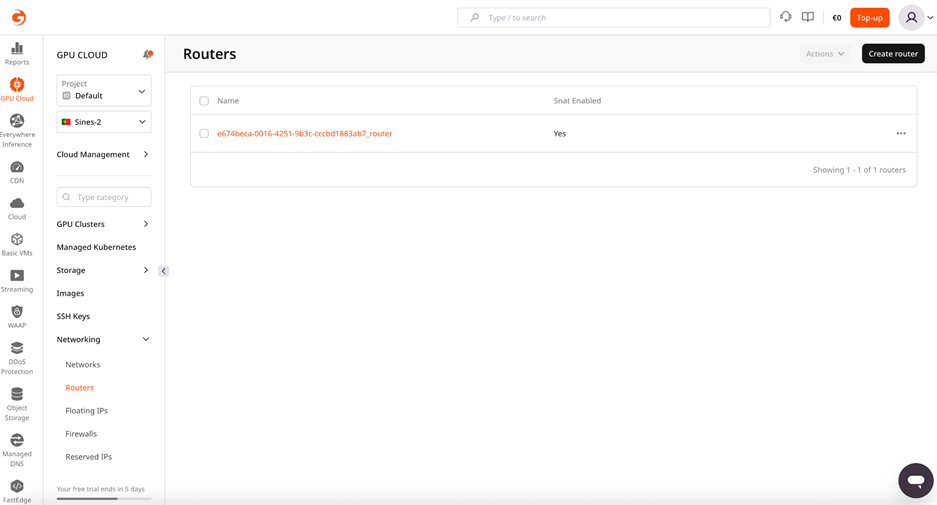The height and width of the screenshot is (505, 937).
Task: Open documentation book icon
Action: point(808,17)
